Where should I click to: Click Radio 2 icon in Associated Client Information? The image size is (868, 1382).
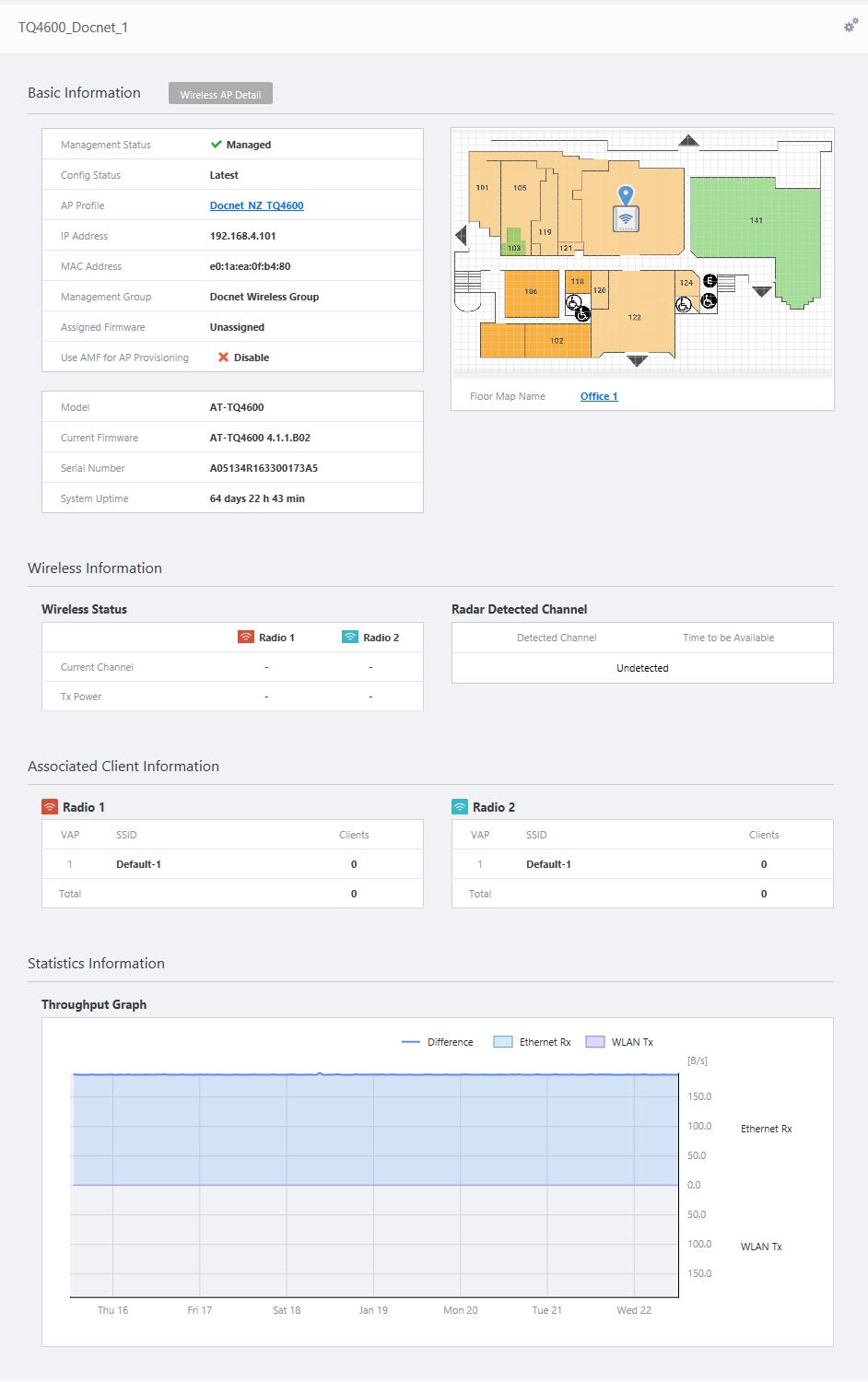click(x=460, y=807)
